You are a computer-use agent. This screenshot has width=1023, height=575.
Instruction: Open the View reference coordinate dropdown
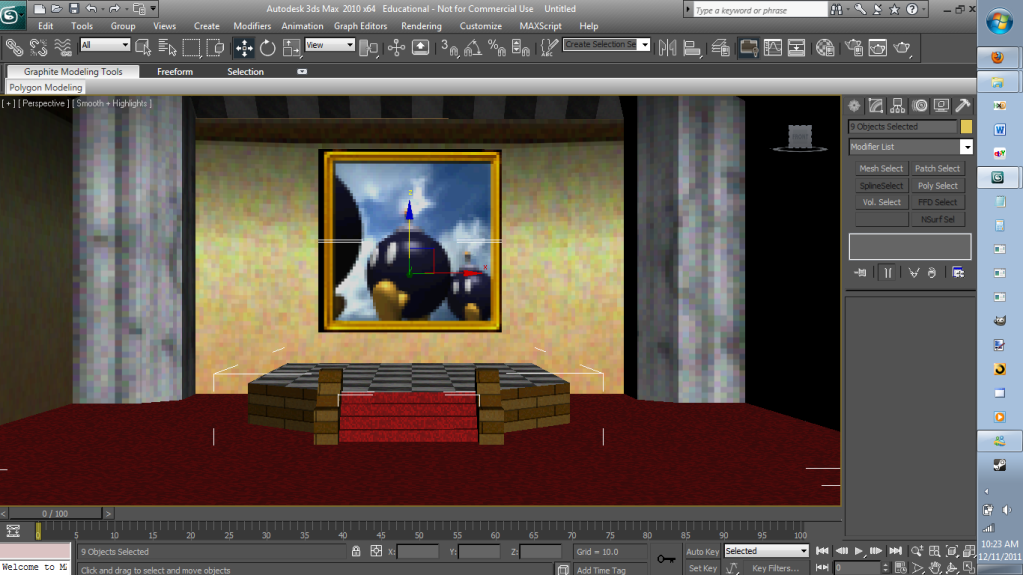click(329, 44)
